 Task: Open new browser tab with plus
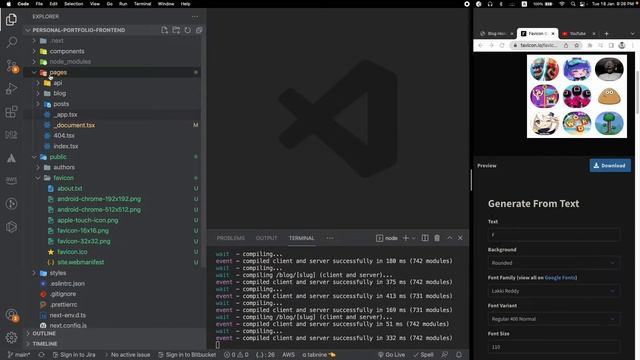607,33
